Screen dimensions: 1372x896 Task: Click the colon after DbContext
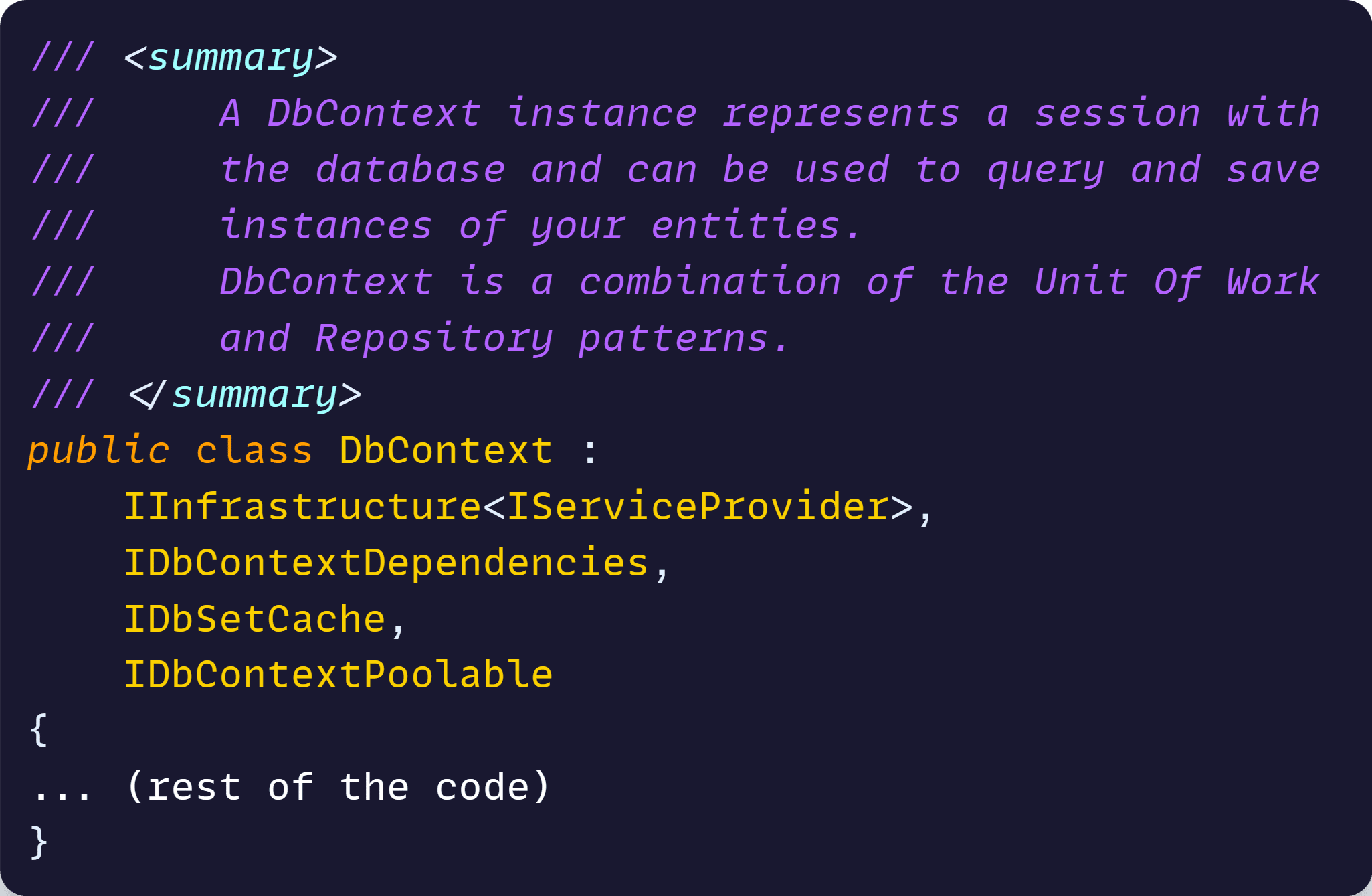(x=590, y=452)
